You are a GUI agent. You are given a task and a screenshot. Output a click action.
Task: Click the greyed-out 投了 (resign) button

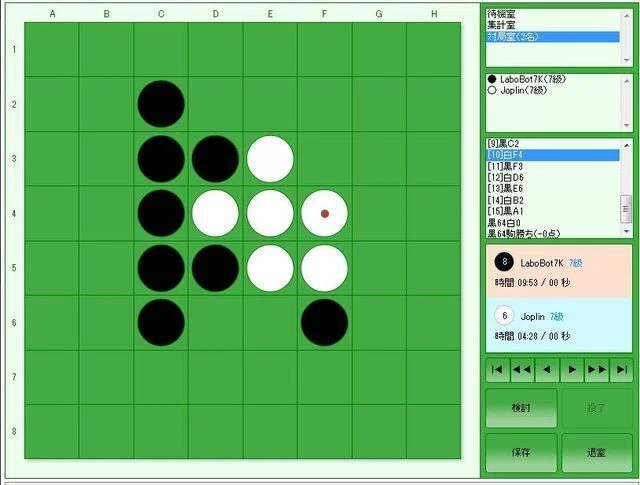point(597,408)
